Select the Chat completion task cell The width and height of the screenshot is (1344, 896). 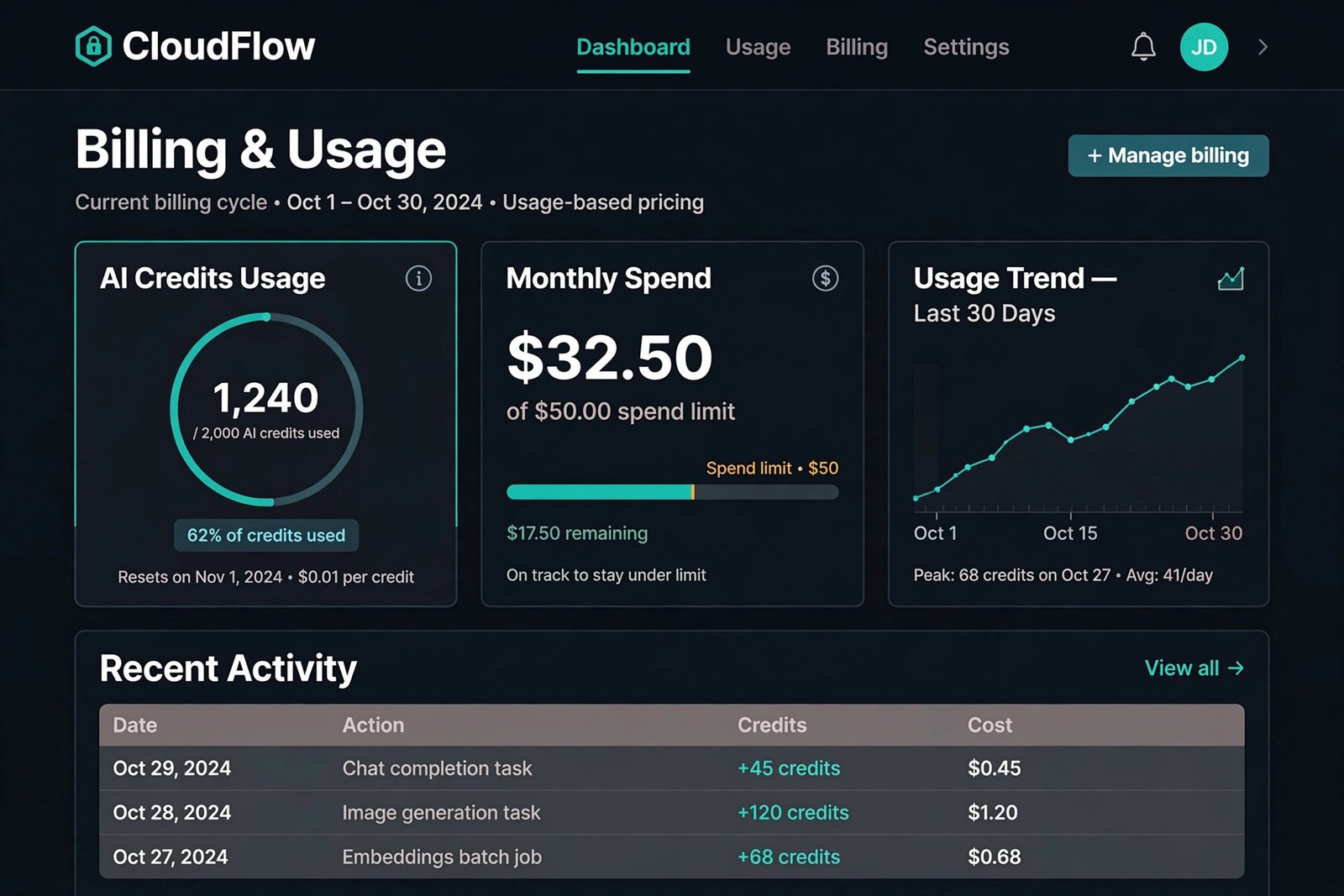click(x=437, y=768)
